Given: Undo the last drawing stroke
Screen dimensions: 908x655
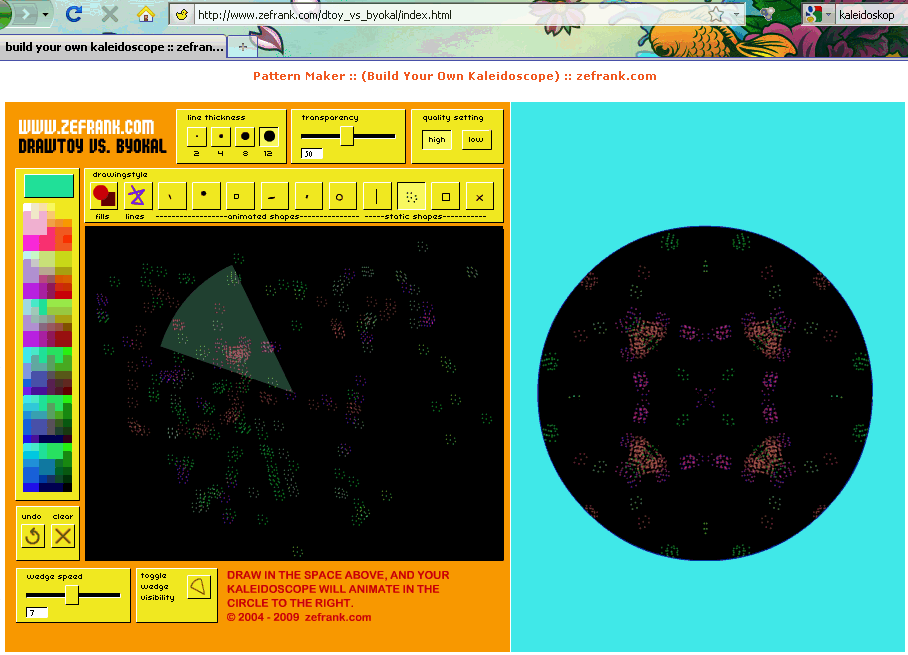Looking at the screenshot, I should (x=33, y=536).
